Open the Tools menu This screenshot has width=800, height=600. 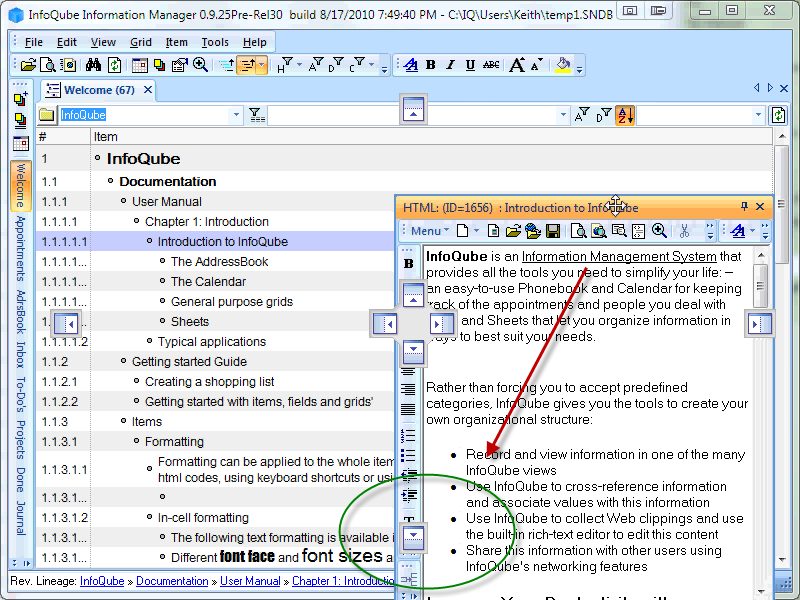215,42
